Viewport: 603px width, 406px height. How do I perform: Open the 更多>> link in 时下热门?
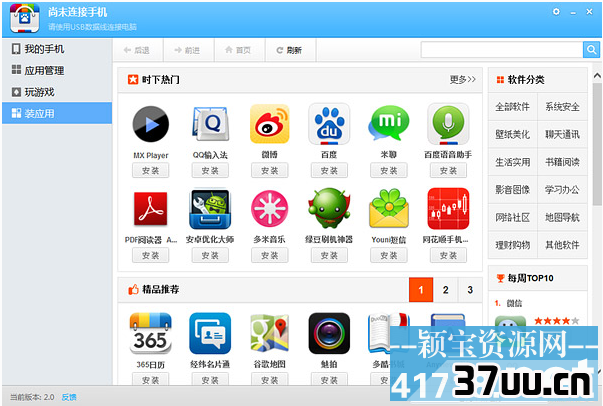pos(463,80)
